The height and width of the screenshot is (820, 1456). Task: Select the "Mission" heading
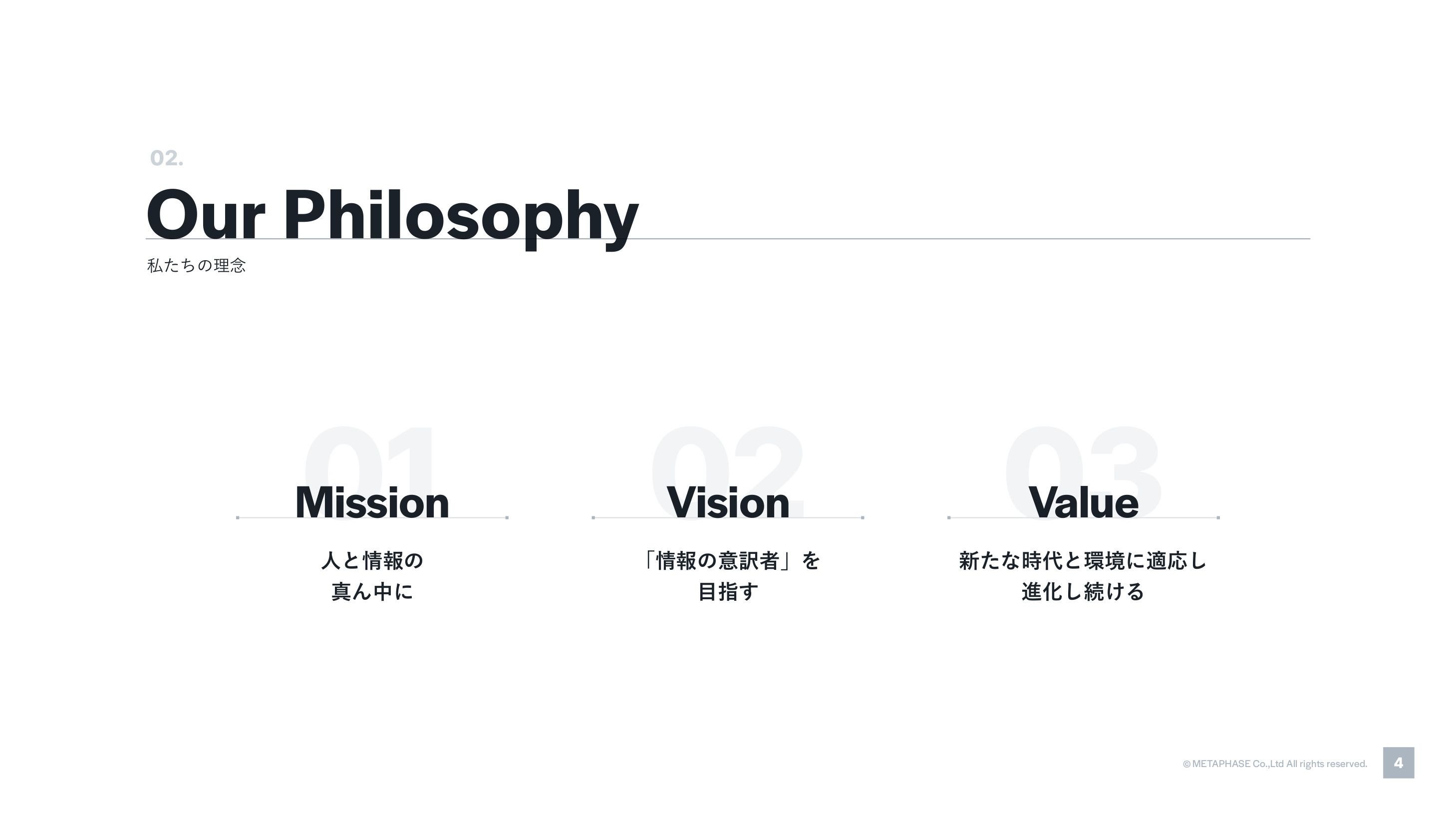372,502
